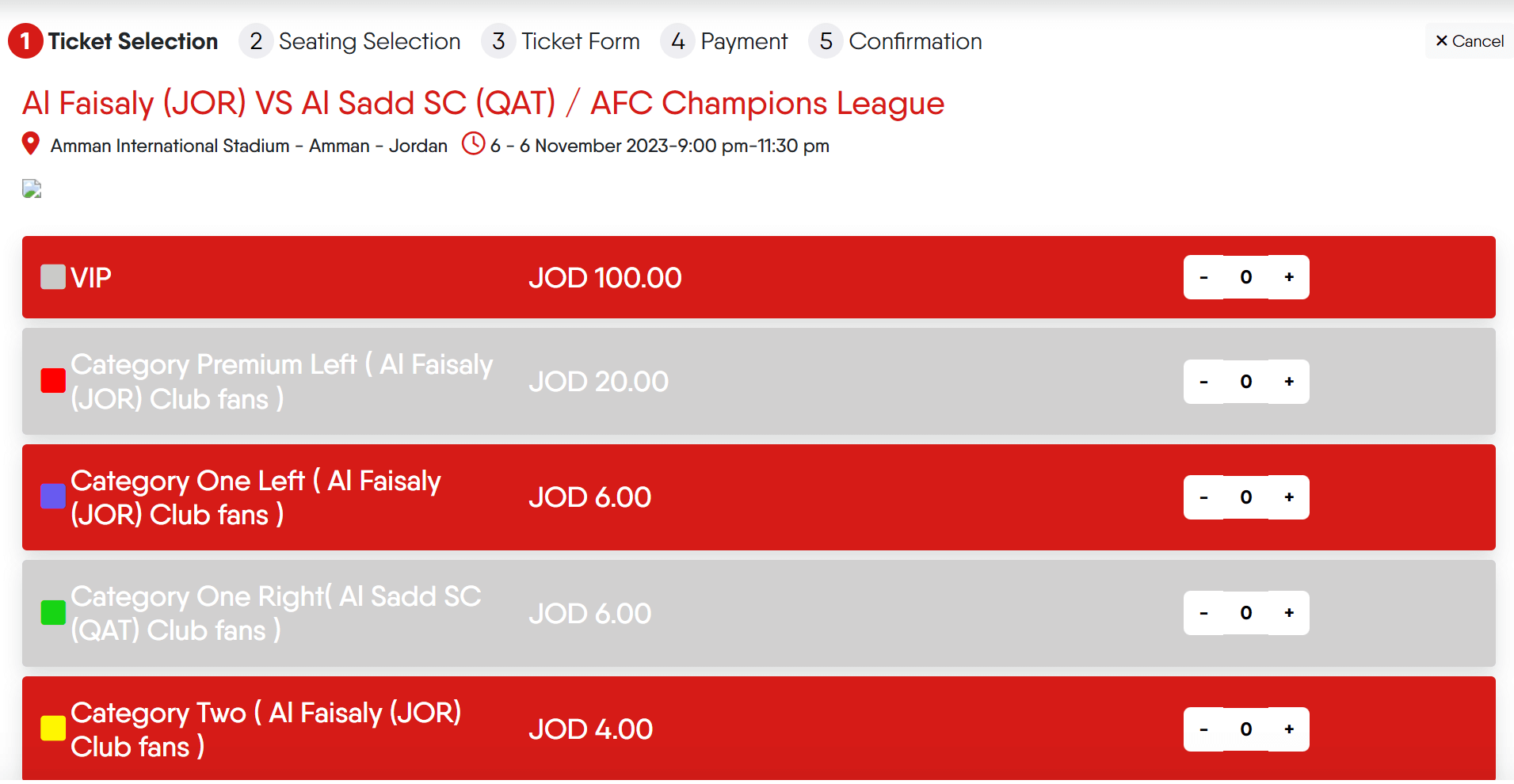Add a Category One Left ticket
Image resolution: width=1514 pixels, height=784 pixels.
click(1289, 497)
